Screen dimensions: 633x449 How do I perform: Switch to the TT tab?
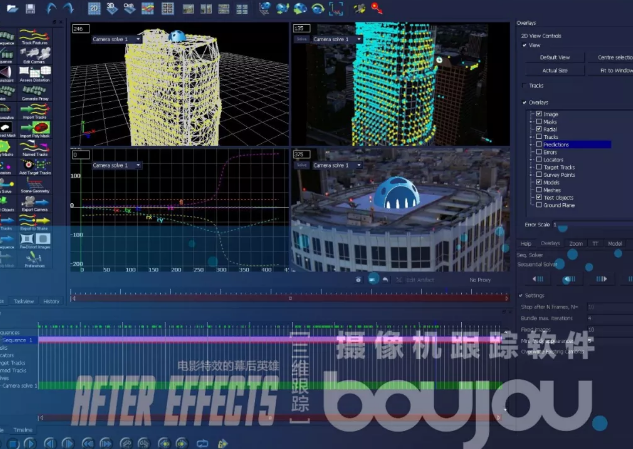(x=595, y=243)
